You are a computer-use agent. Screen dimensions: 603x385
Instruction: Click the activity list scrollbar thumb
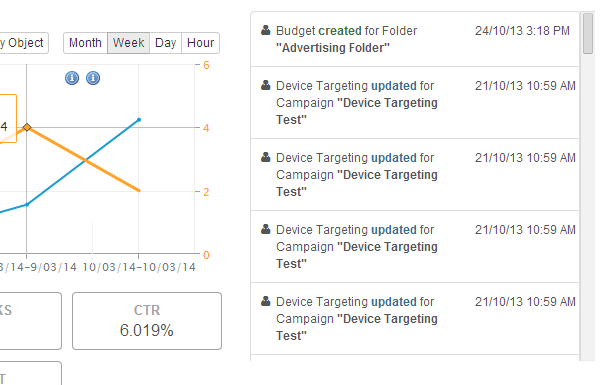588,33
